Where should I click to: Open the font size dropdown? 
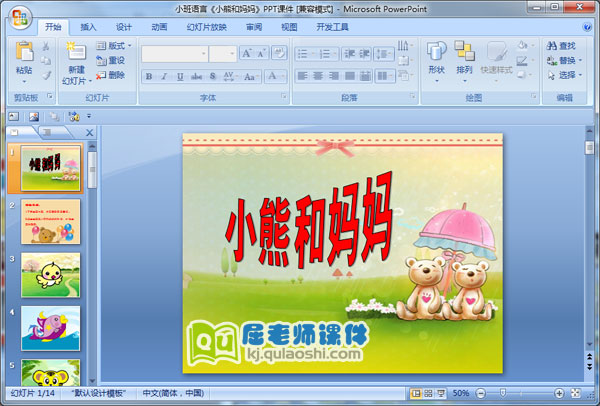232,54
